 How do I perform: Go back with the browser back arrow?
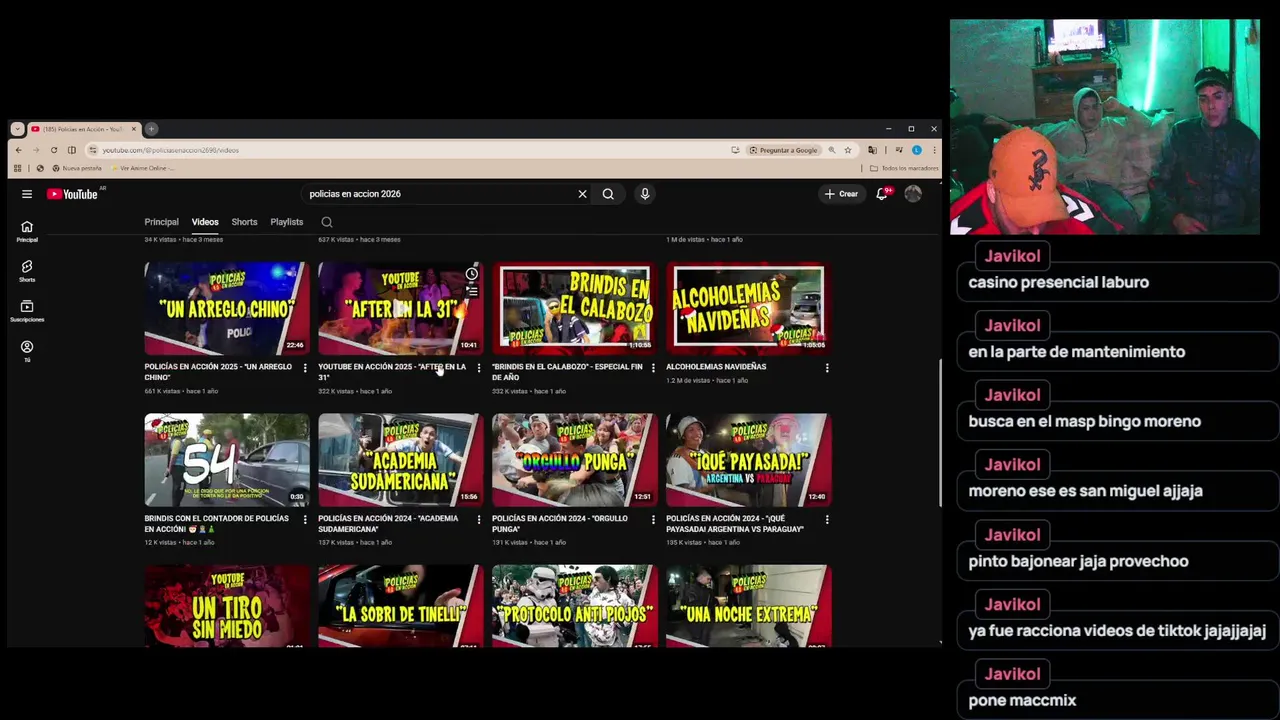point(18,150)
